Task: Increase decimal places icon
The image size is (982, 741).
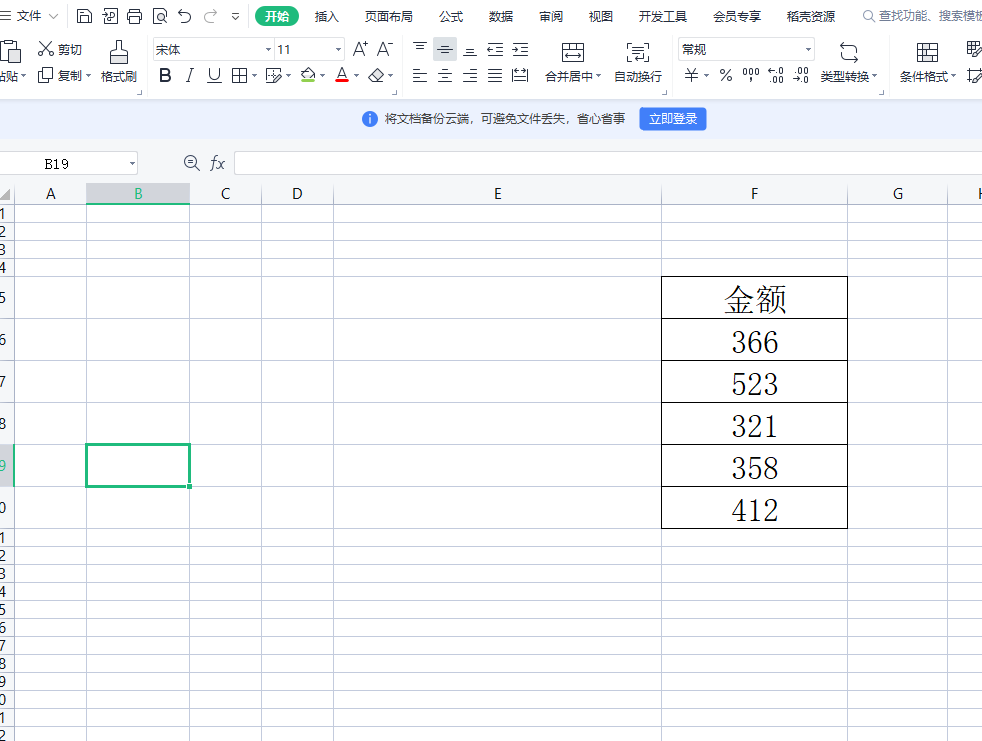Action: click(x=775, y=76)
